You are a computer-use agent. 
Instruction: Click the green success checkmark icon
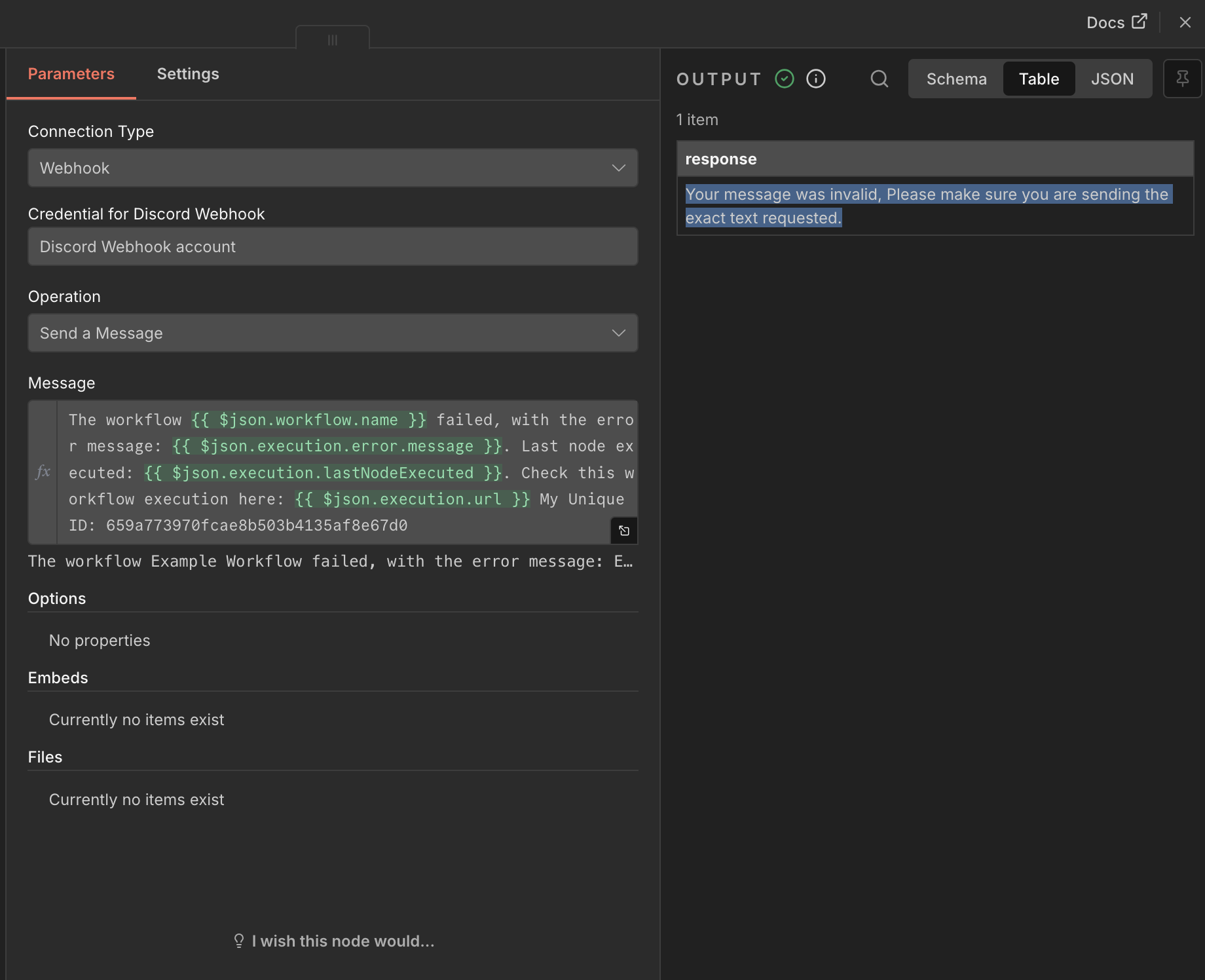pos(784,79)
